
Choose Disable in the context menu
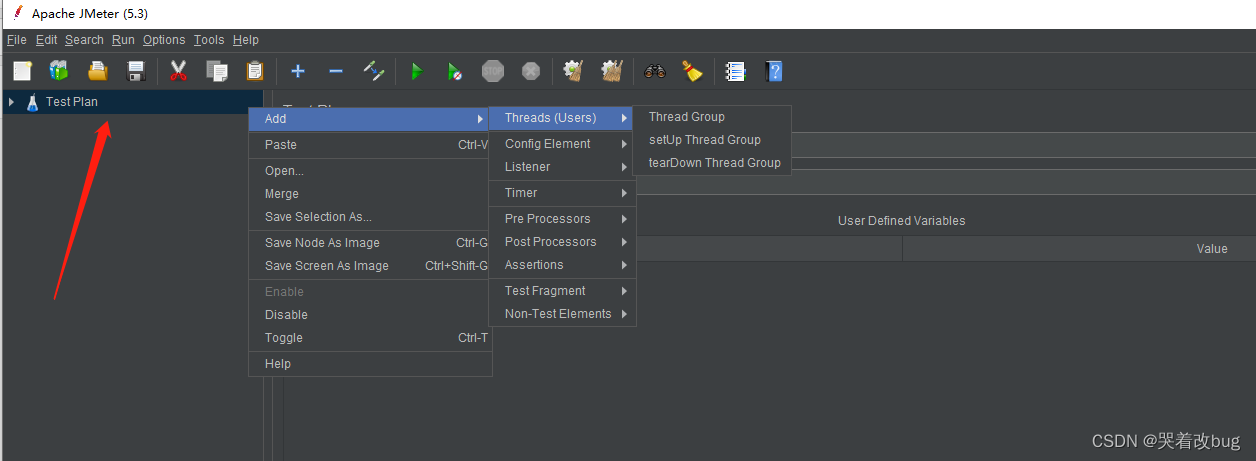point(370,315)
